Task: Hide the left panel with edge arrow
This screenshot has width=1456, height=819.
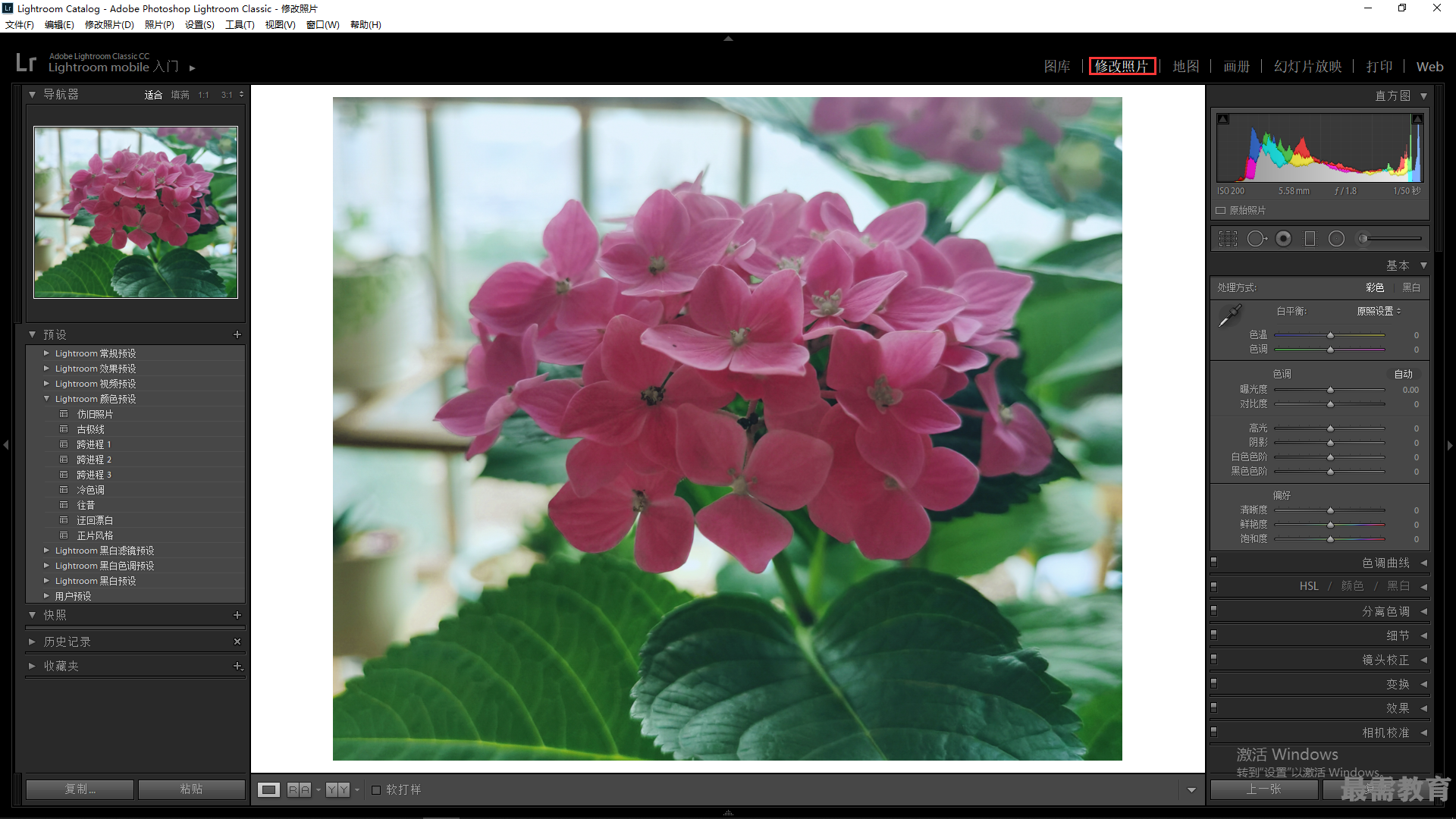Action: coord(6,445)
